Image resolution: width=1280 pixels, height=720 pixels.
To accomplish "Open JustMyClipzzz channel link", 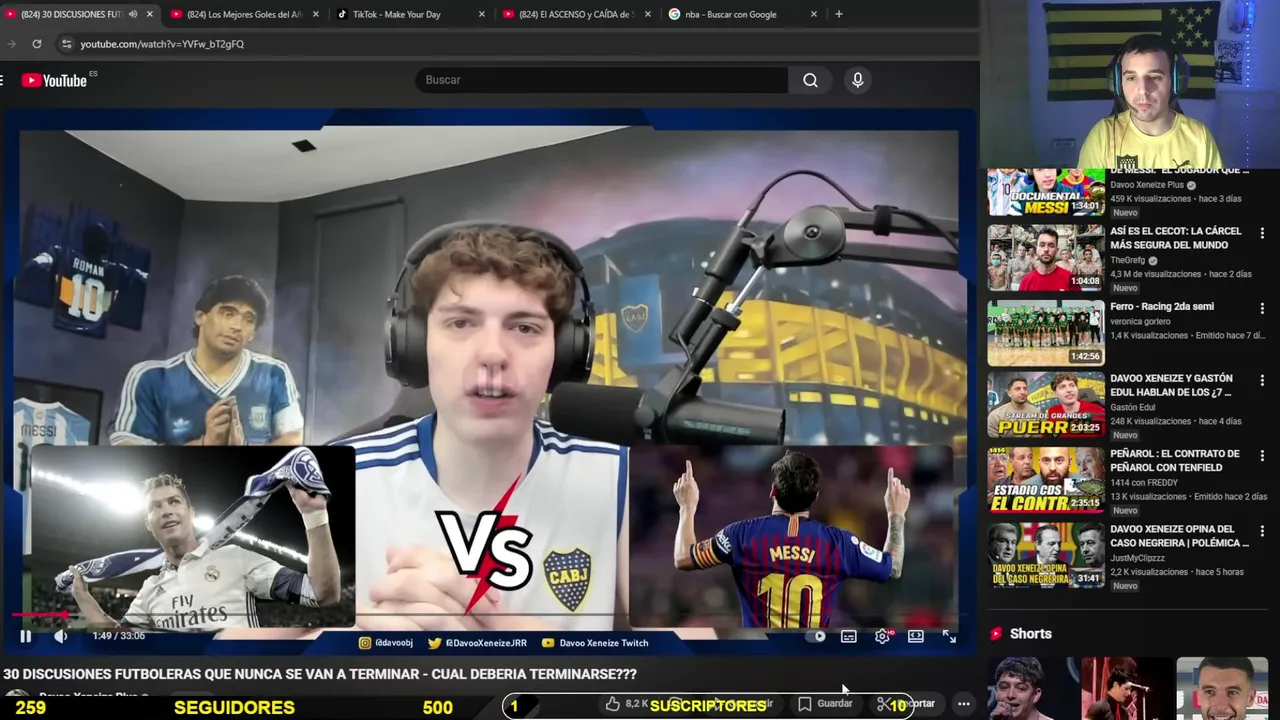I will 1140,558.
